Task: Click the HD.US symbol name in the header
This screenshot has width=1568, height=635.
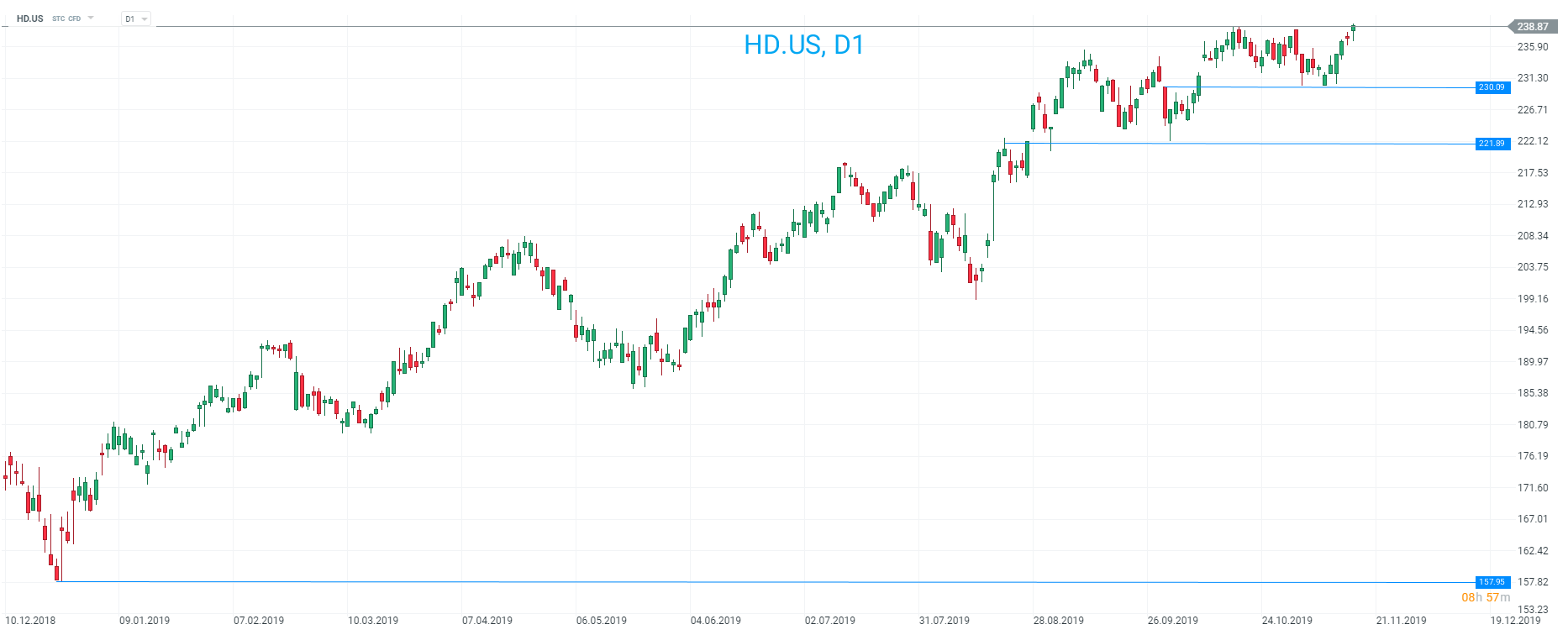Action: click(x=30, y=18)
